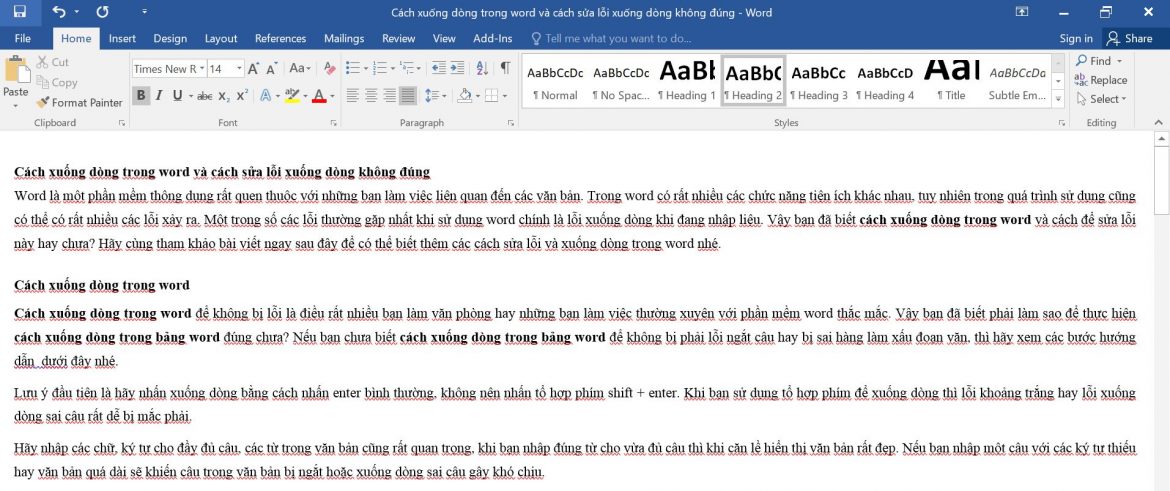The width and height of the screenshot is (1170, 491).
Task: Toggle Justify paragraph alignment
Action: coord(408,96)
